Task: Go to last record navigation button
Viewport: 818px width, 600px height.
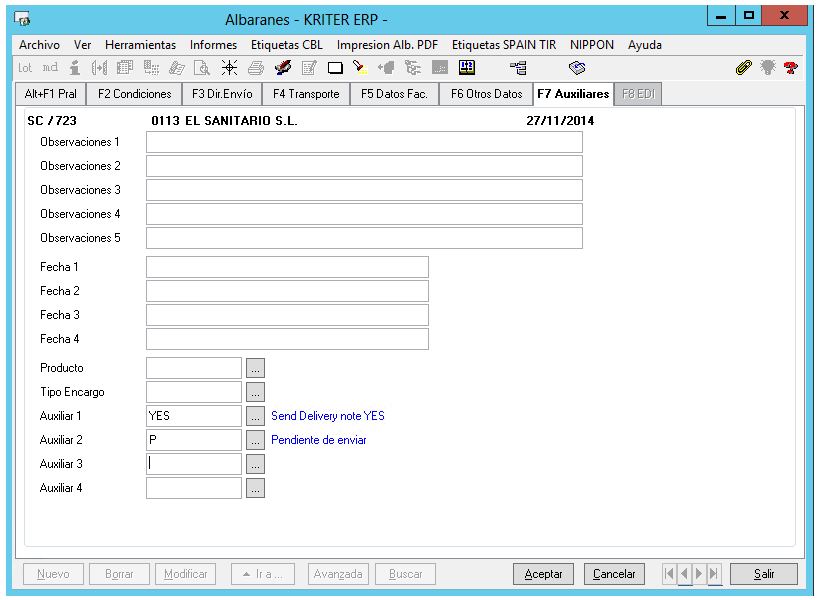Action: [714, 574]
